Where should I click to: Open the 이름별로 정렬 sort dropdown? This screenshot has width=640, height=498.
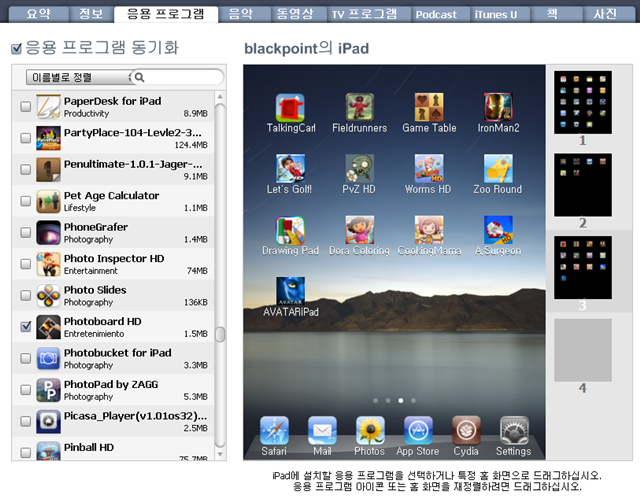pos(78,77)
